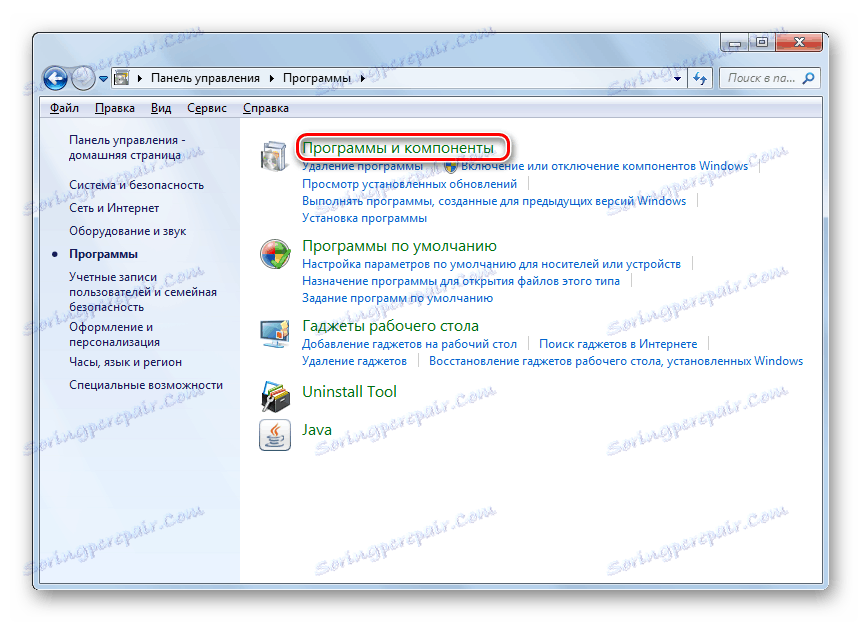This screenshot has width=862, height=623.
Task: Click Установка программы link
Action: (364, 218)
